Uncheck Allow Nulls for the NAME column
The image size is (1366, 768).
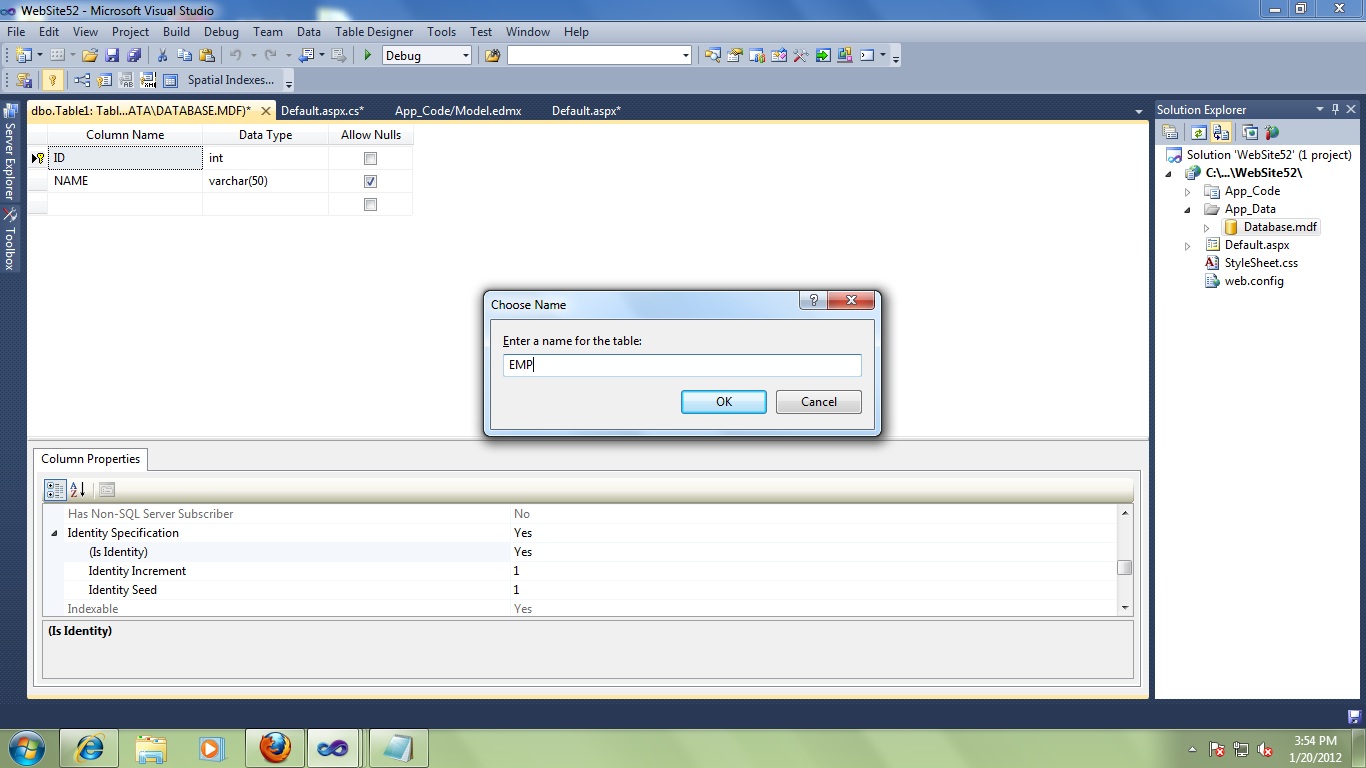[x=371, y=181]
